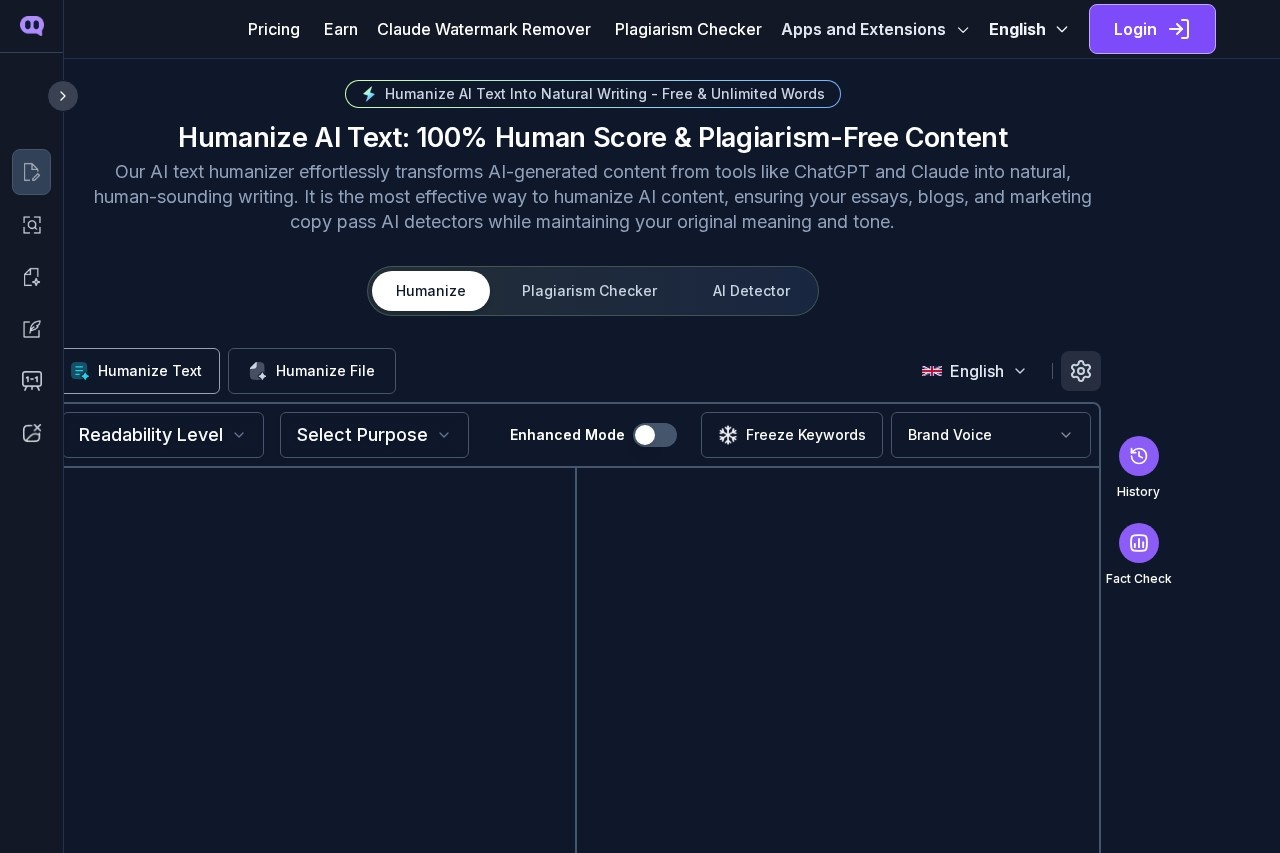The width and height of the screenshot is (1280, 853).
Task: Switch to the Humanize tab
Action: (431, 291)
